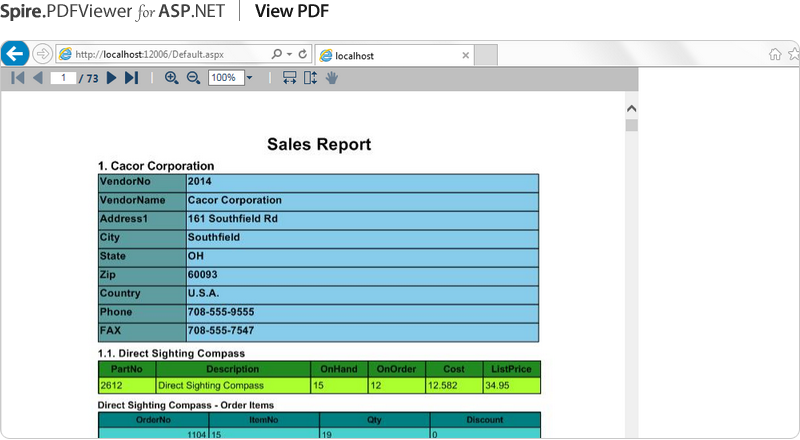Click FAX value 708-555-7547
The width and height of the screenshot is (800, 440).
220,330
